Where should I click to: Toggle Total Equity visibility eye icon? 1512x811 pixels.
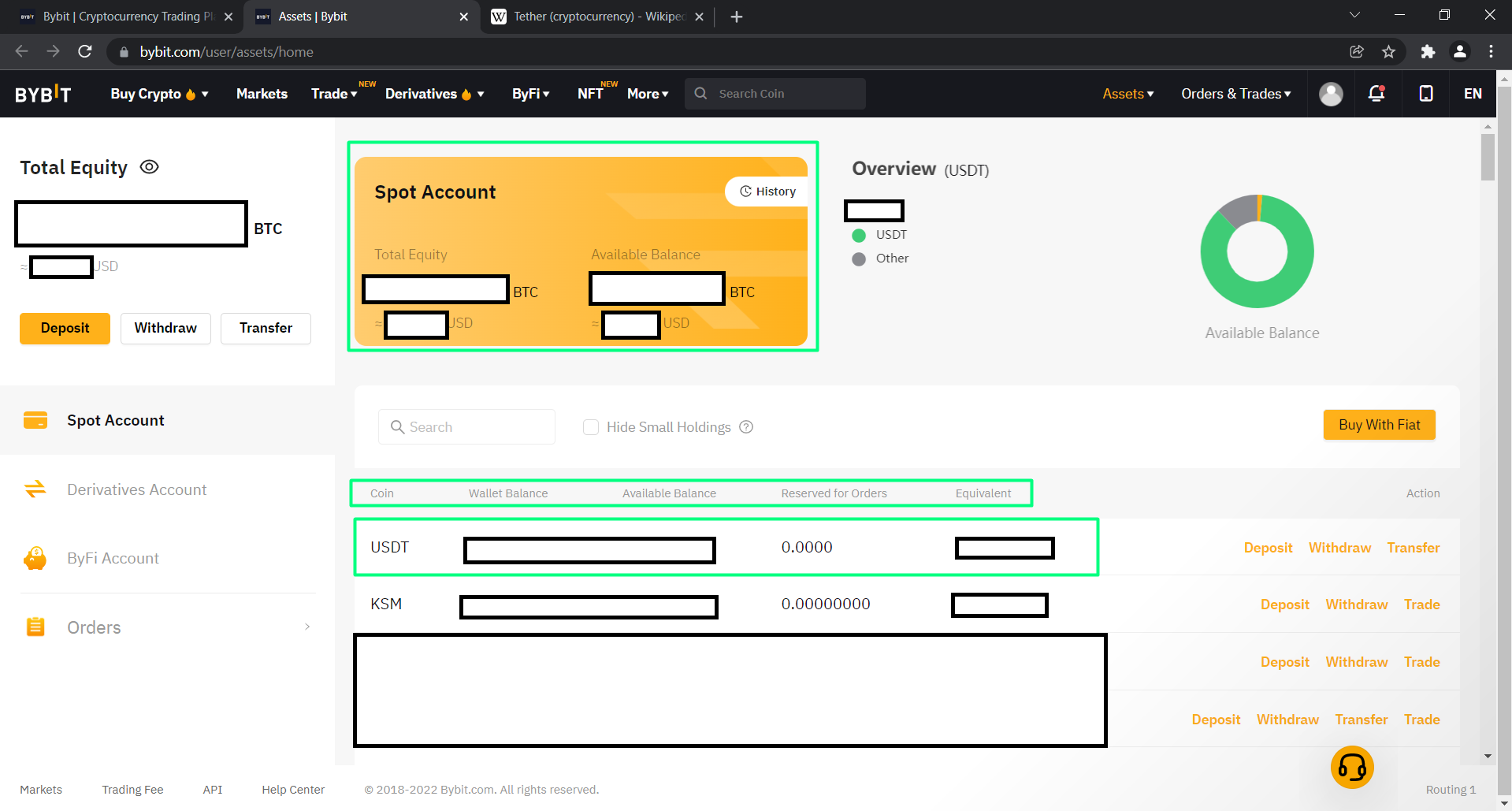149,167
